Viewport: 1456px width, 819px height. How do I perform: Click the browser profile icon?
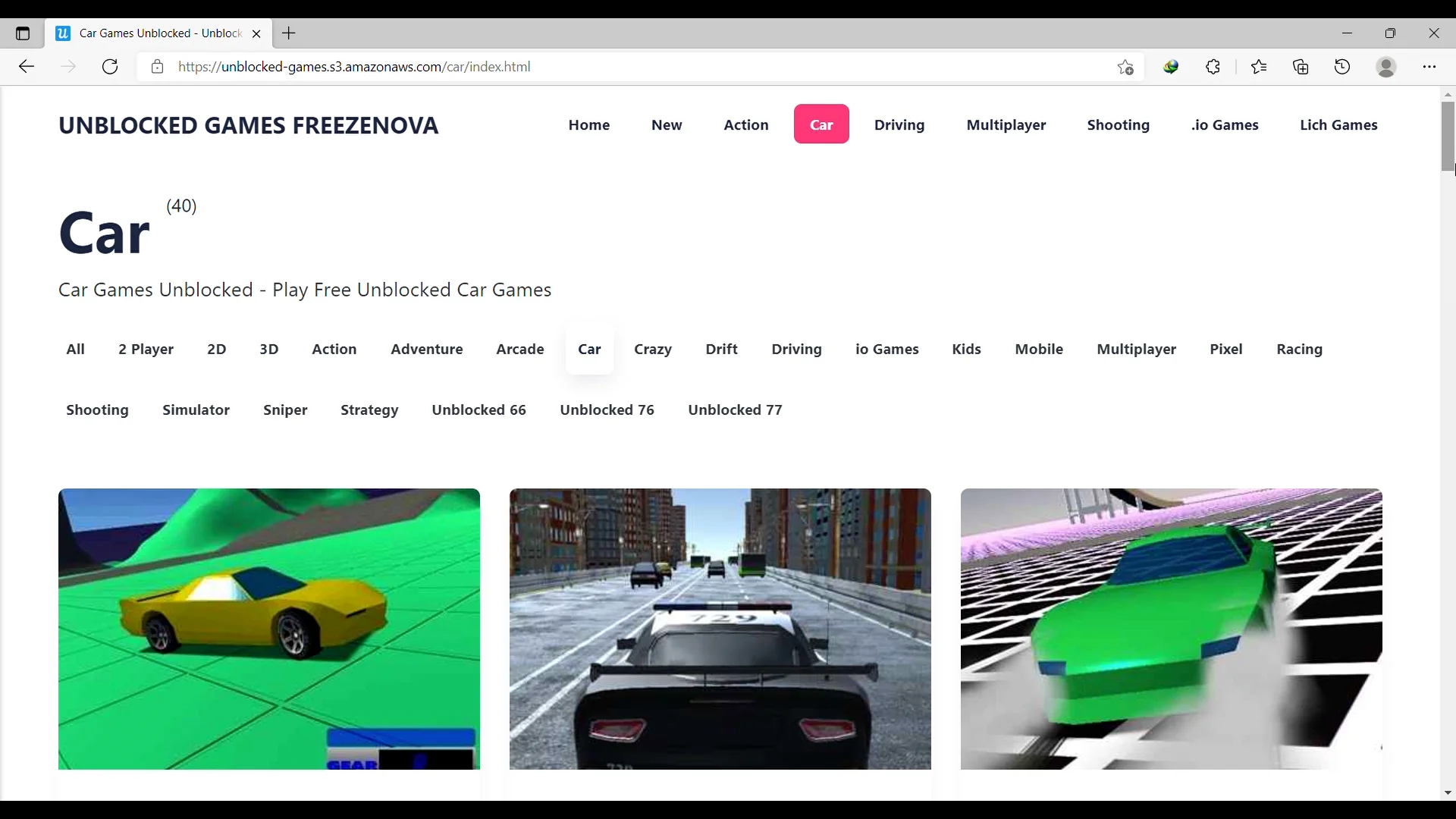coord(1387,67)
